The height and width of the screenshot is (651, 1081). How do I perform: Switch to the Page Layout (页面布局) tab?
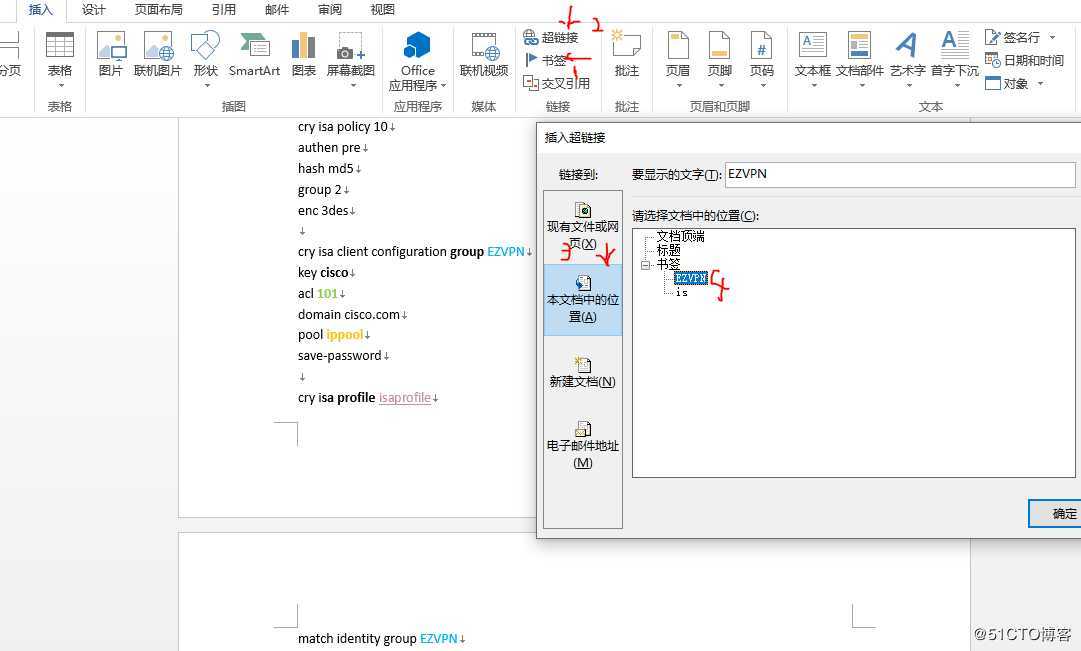(x=159, y=10)
